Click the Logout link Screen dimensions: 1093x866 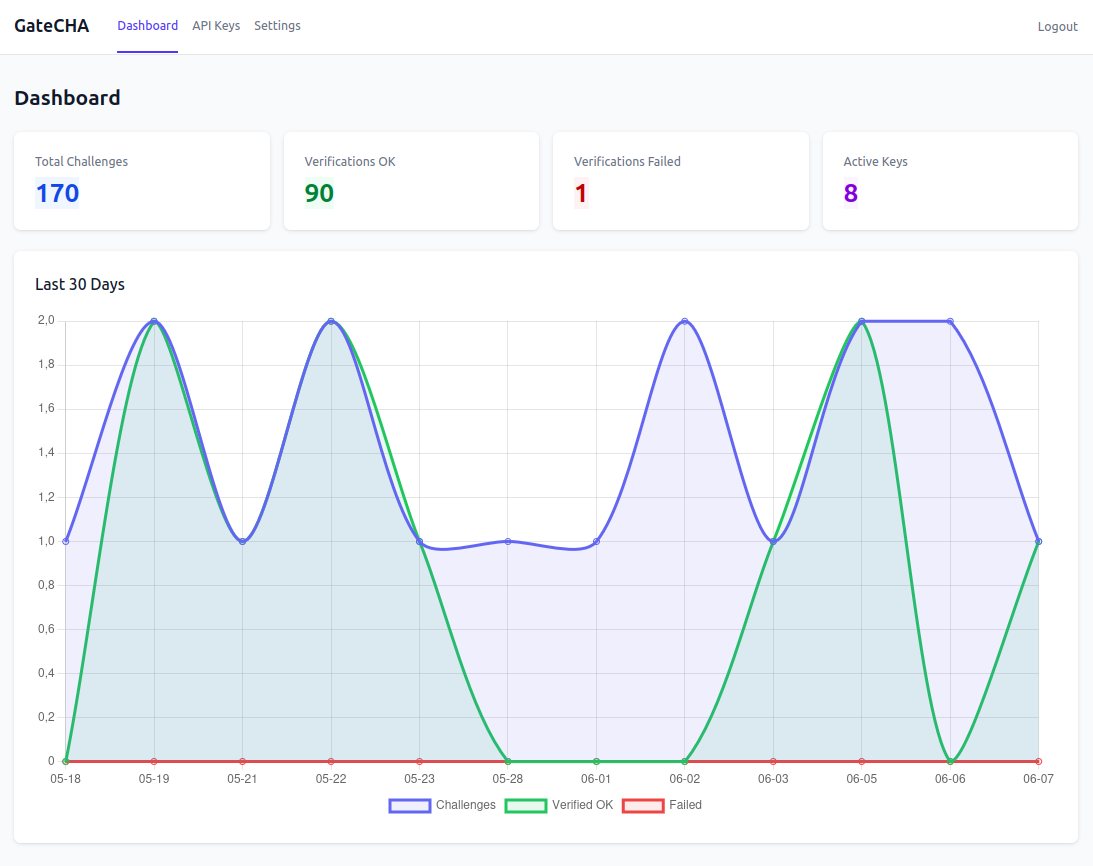pyautogui.click(x=1057, y=26)
